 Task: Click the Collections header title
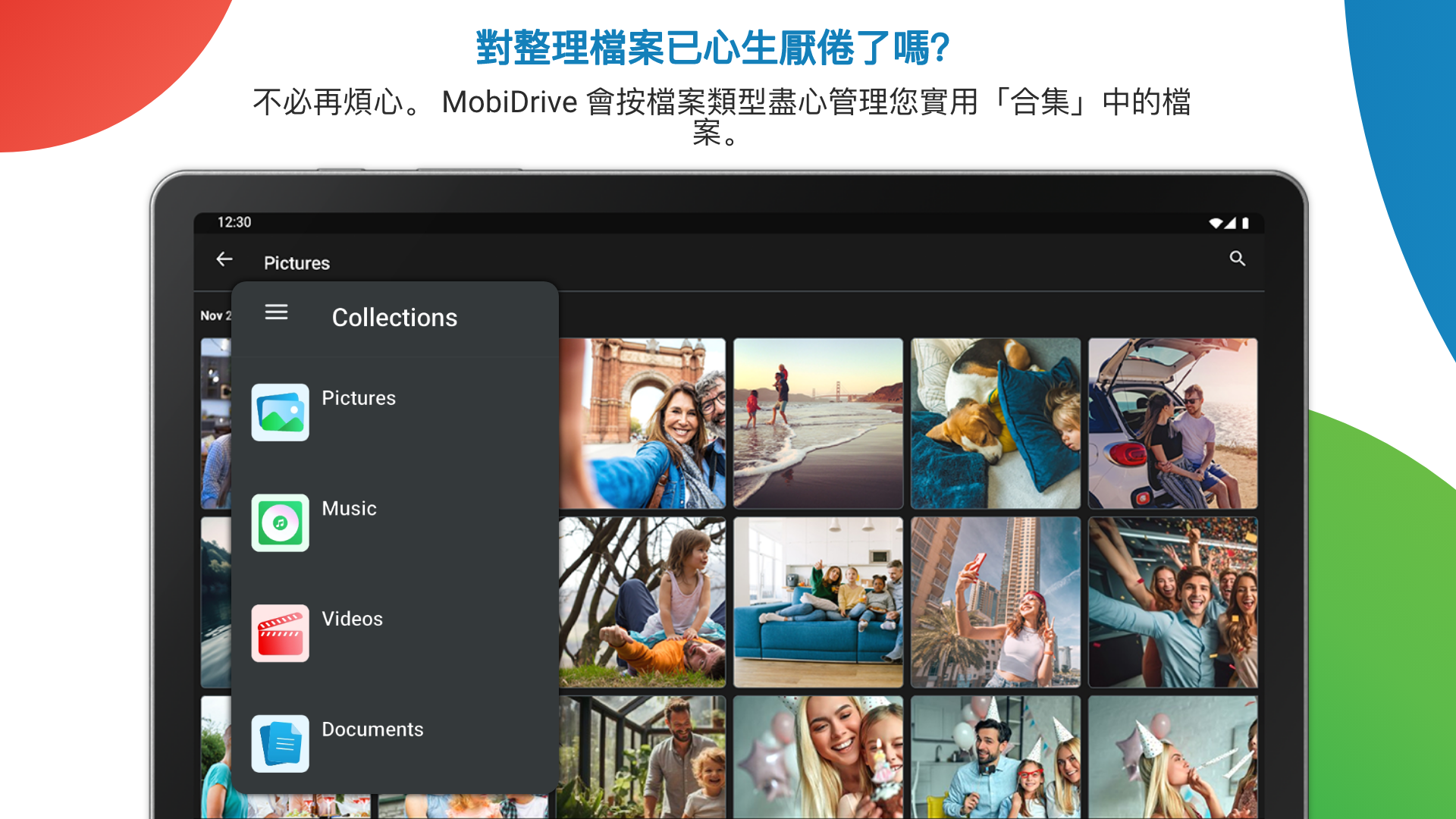pos(394,318)
